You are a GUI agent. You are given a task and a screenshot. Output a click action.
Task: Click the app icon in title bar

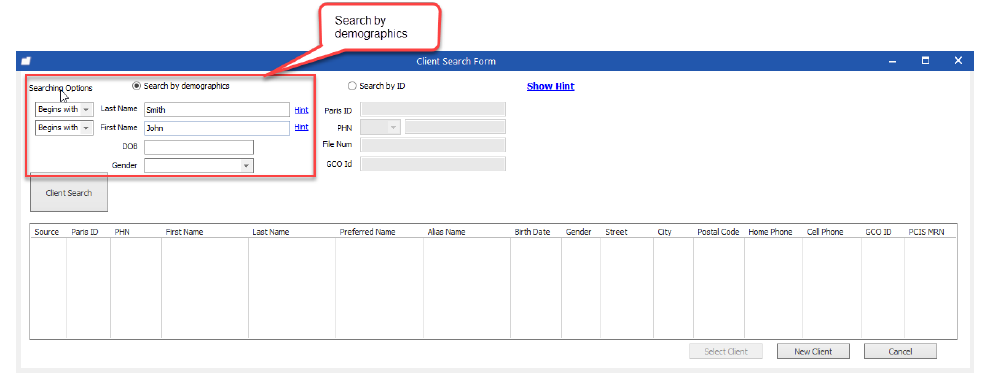[26, 61]
